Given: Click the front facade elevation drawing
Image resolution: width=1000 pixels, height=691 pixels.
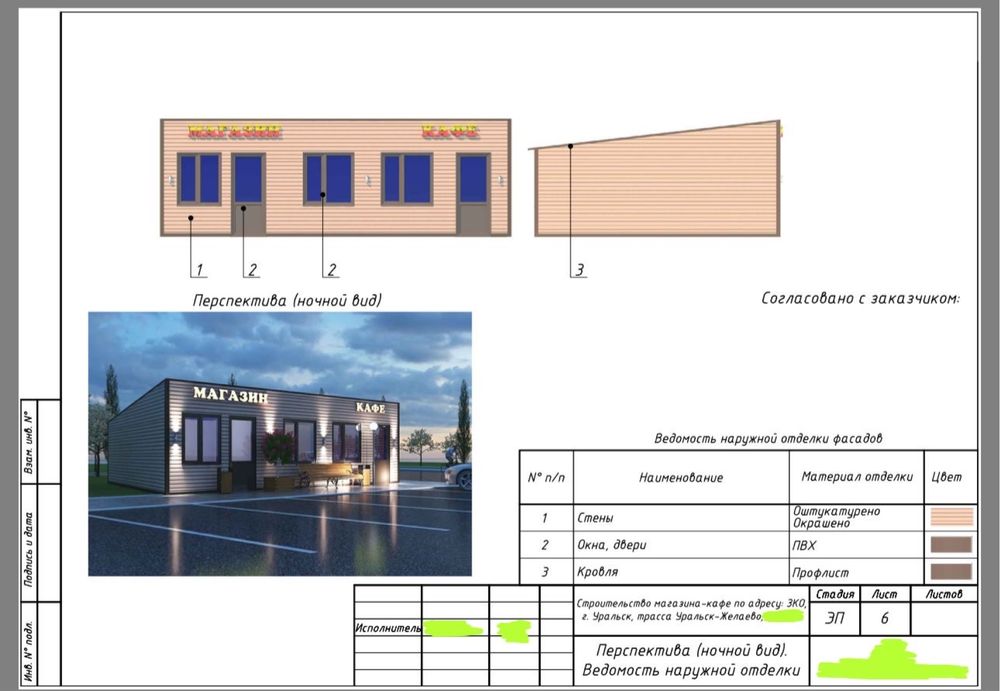Looking at the screenshot, I should point(335,177).
